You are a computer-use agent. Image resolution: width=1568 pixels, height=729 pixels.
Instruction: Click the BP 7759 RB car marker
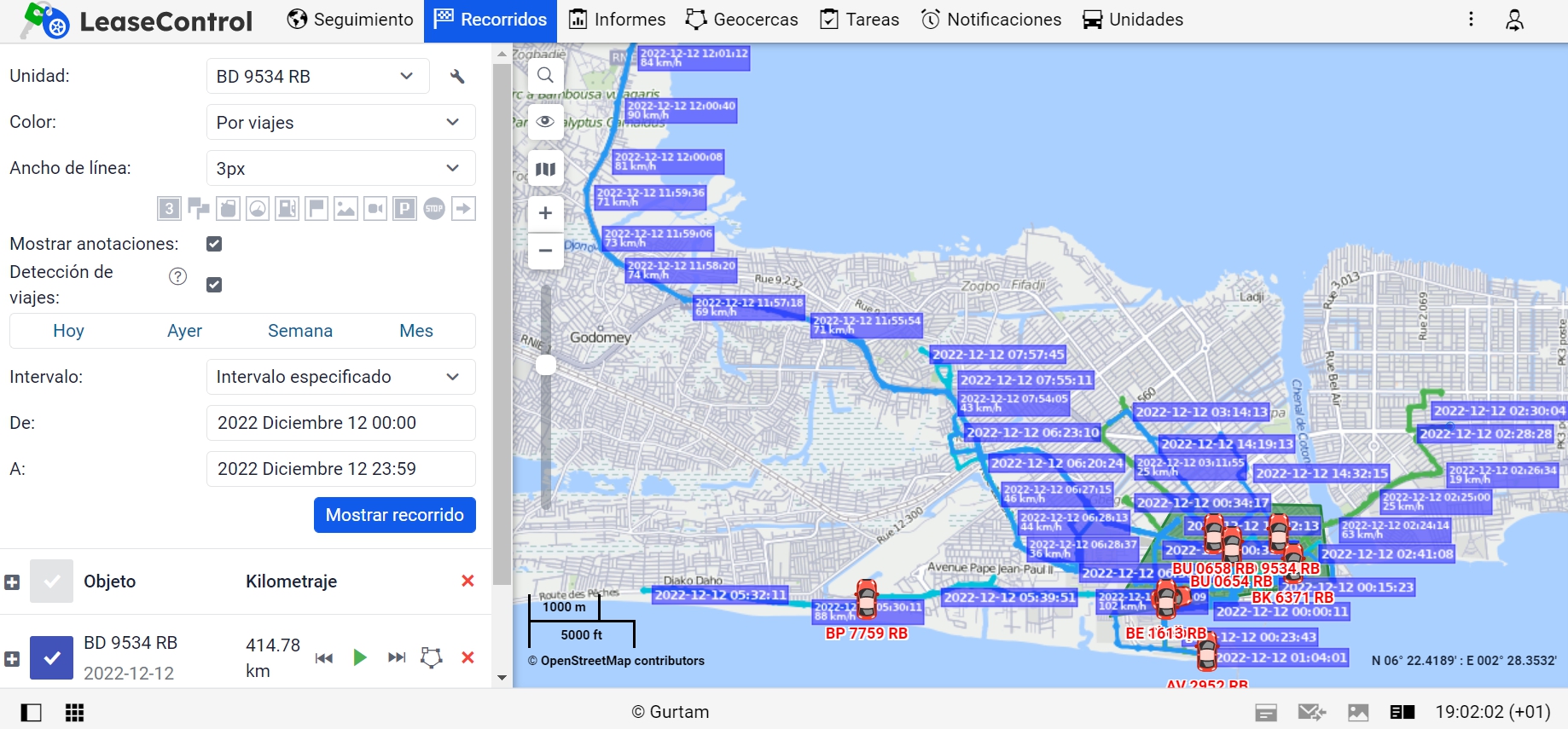[867, 600]
